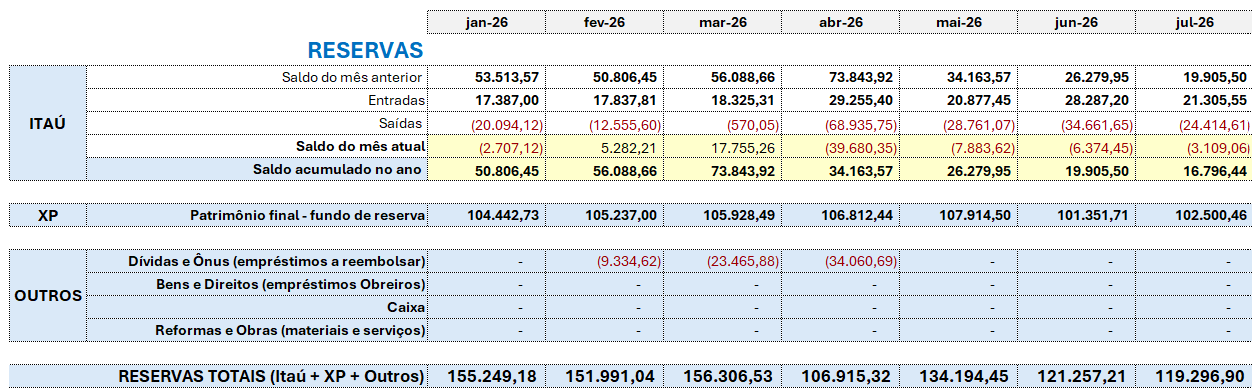Click the Patrimônio final - fundo de reserva label
The width and height of the screenshot is (1252, 392).
308,215
